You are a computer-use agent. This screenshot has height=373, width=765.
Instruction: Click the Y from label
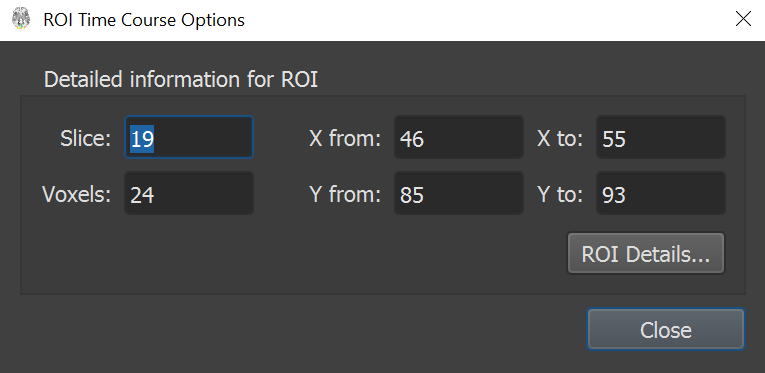(x=345, y=194)
